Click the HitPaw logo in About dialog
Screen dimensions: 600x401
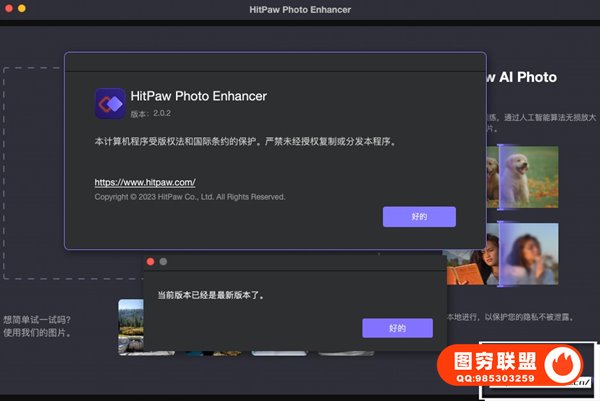click(x=110, y=102)
